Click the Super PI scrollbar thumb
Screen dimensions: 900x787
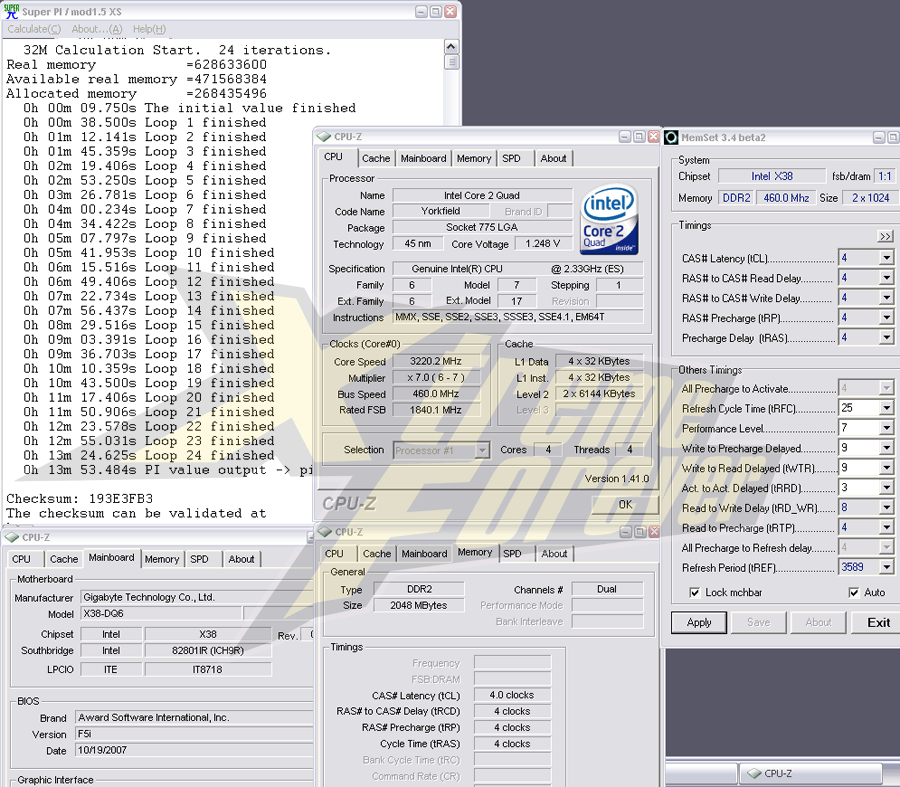452,62
